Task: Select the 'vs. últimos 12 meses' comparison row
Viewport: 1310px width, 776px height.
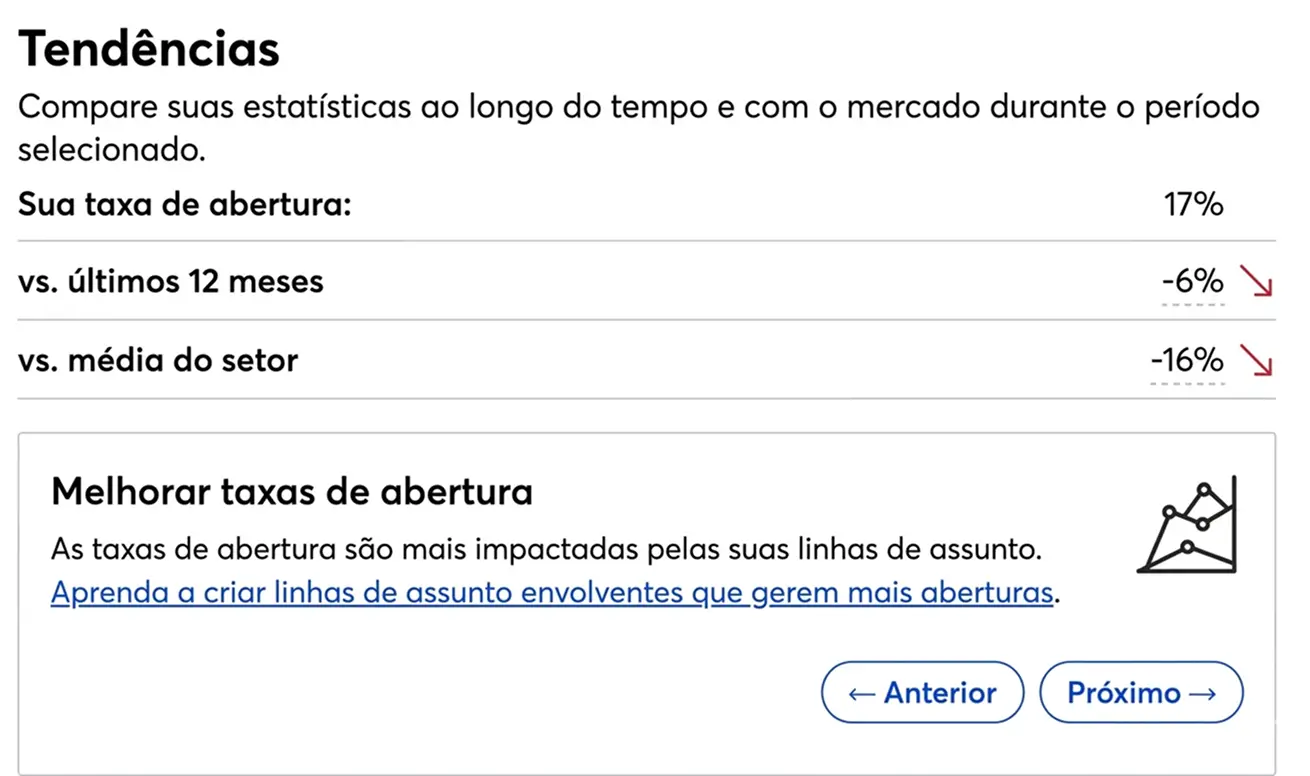Action: 170,281
